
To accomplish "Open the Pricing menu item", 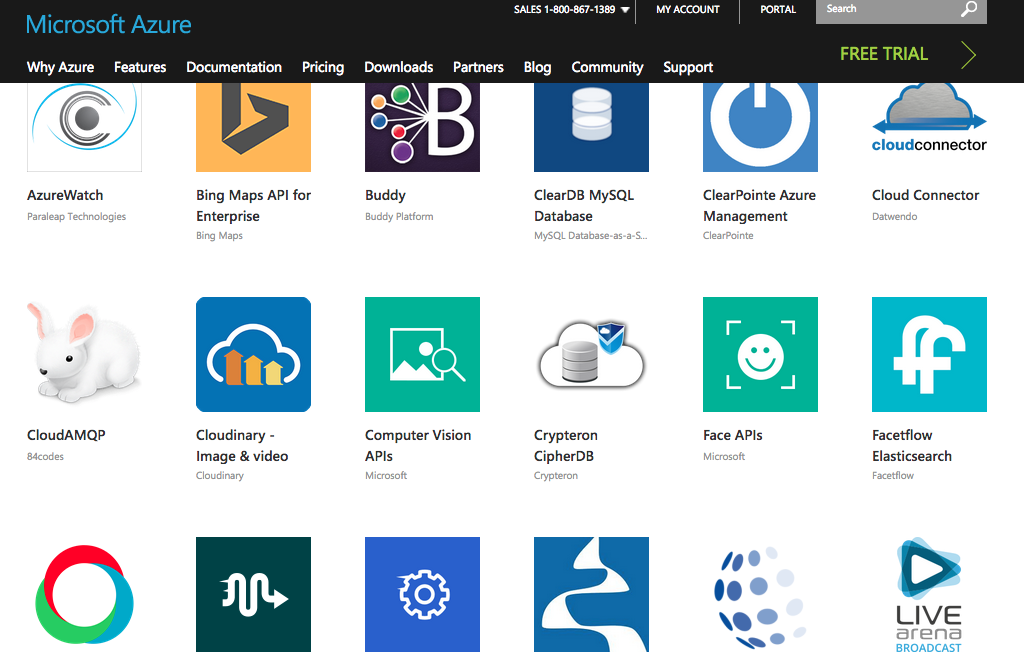I will (323, 67).
